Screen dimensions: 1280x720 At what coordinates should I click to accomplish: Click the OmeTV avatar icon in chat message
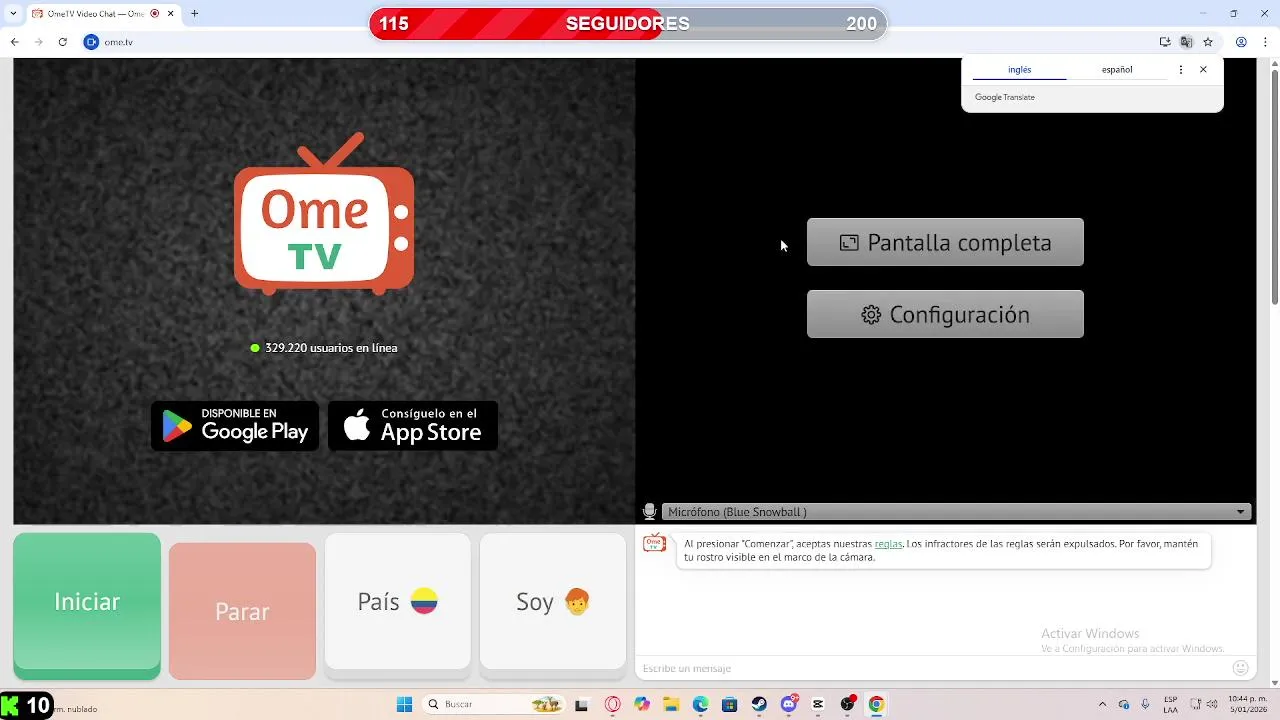click(x=654, y=544)
